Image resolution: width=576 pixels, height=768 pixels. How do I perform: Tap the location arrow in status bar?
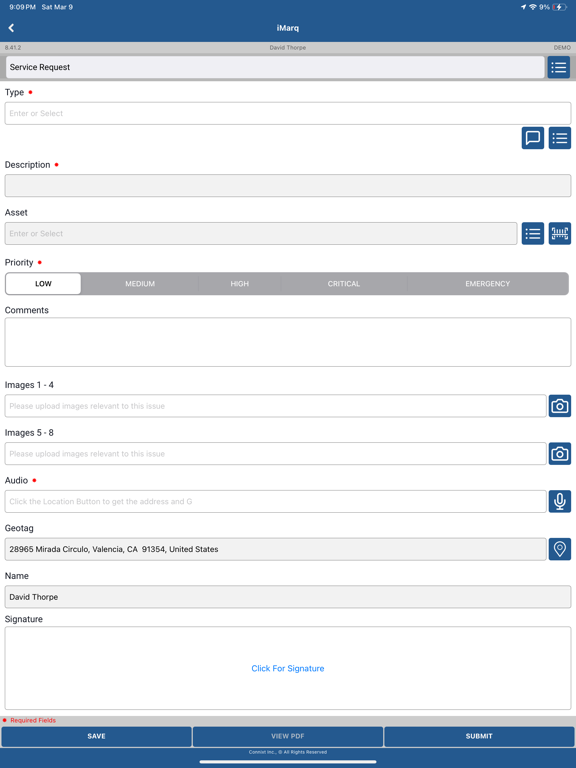[523, 7]
